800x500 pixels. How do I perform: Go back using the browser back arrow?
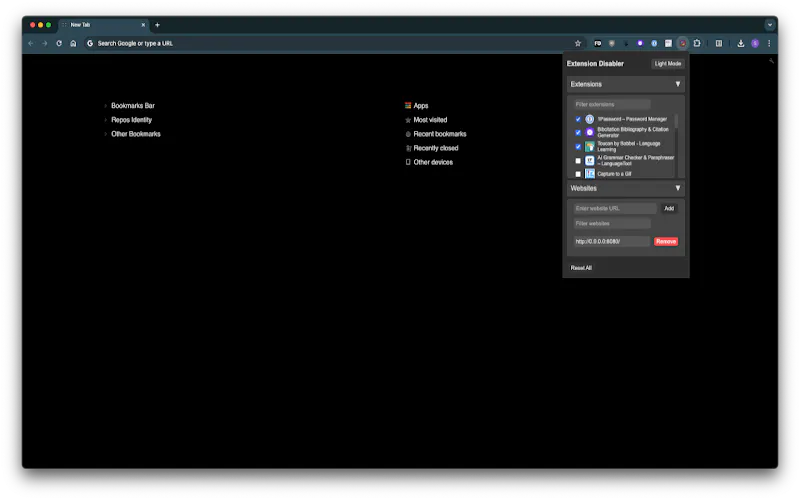tap(31, 43)
